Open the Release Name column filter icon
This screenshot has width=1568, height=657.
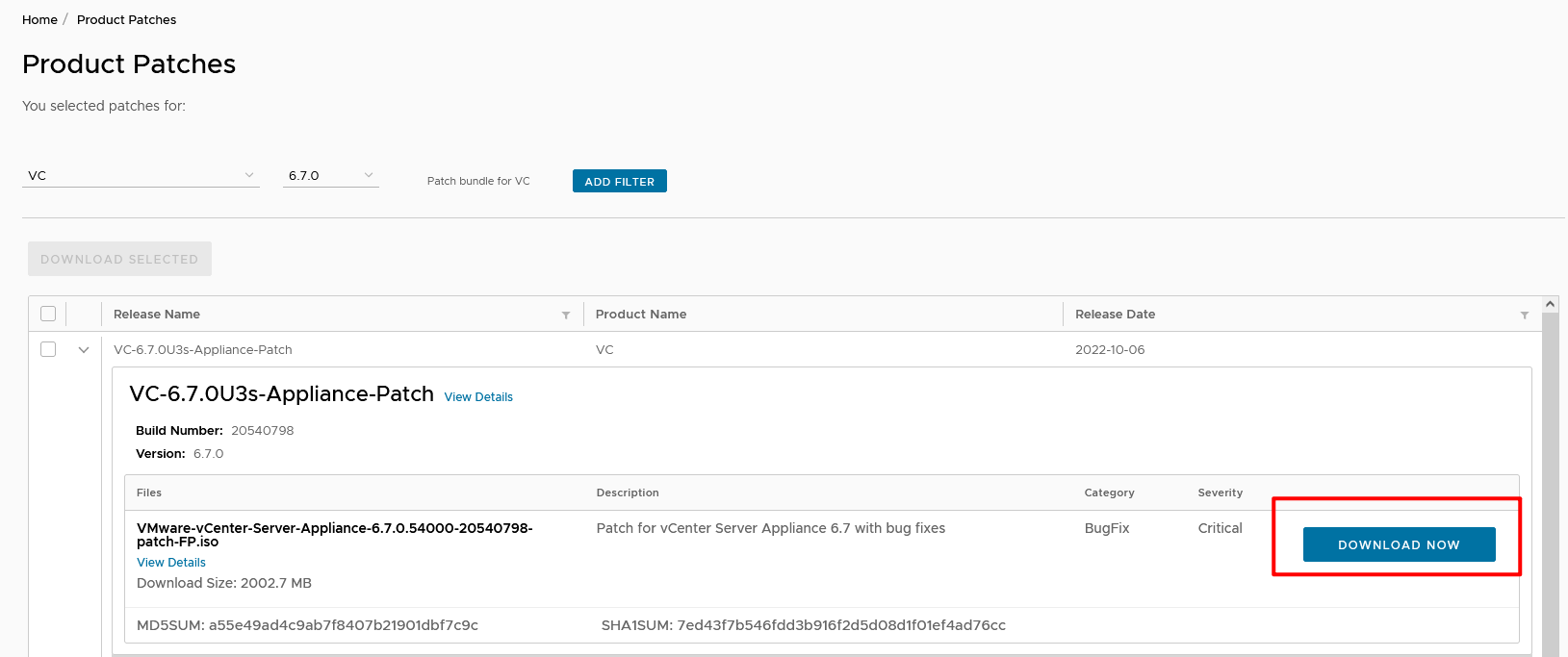(566, 316)
